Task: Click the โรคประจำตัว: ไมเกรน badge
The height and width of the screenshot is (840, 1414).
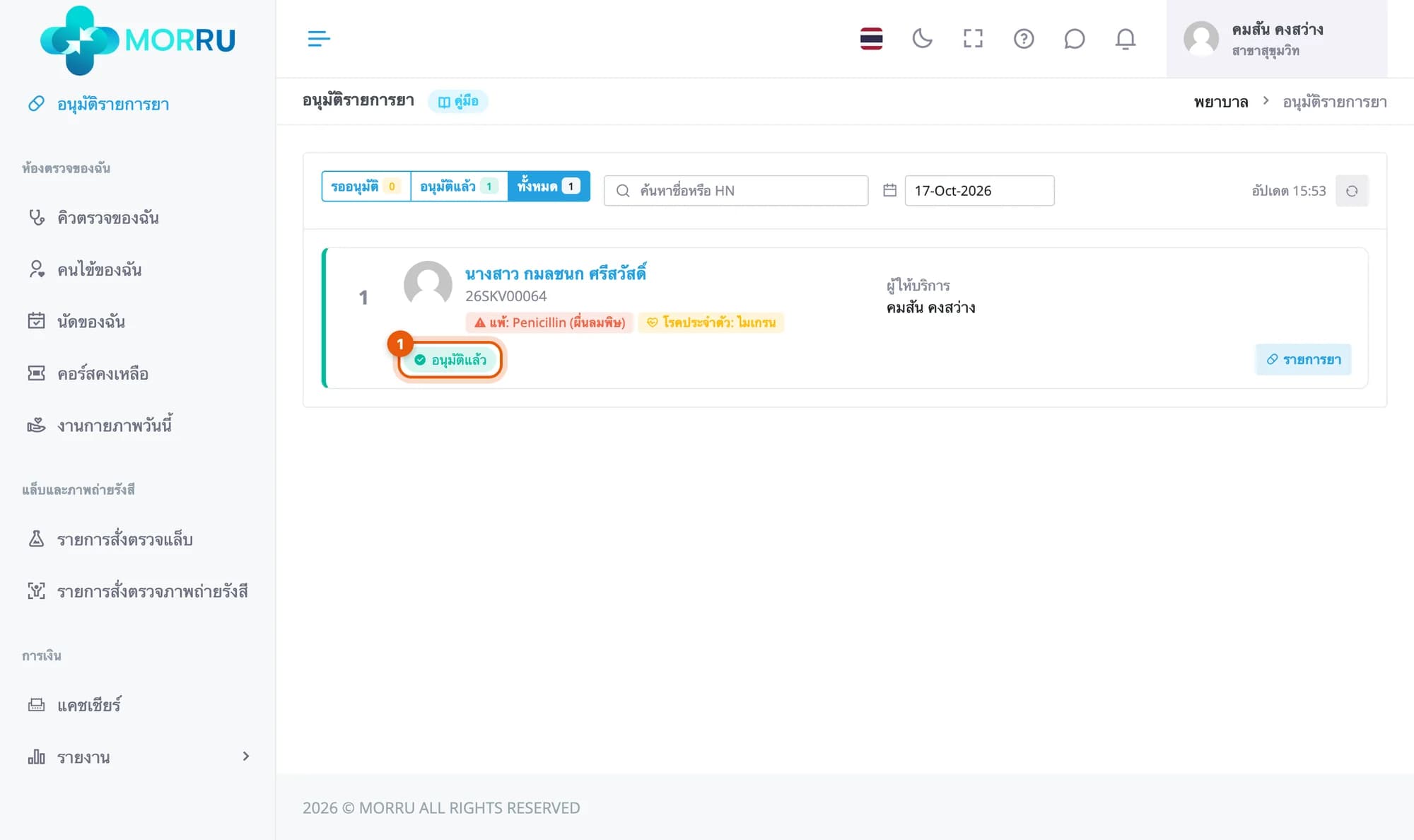Action: pos(711,322)
